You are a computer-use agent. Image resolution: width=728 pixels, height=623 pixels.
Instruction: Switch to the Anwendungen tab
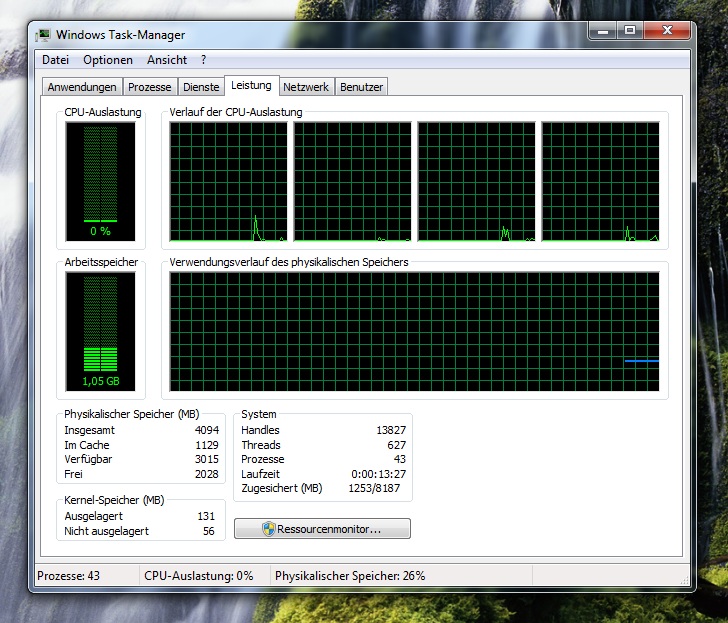(82, 87)
